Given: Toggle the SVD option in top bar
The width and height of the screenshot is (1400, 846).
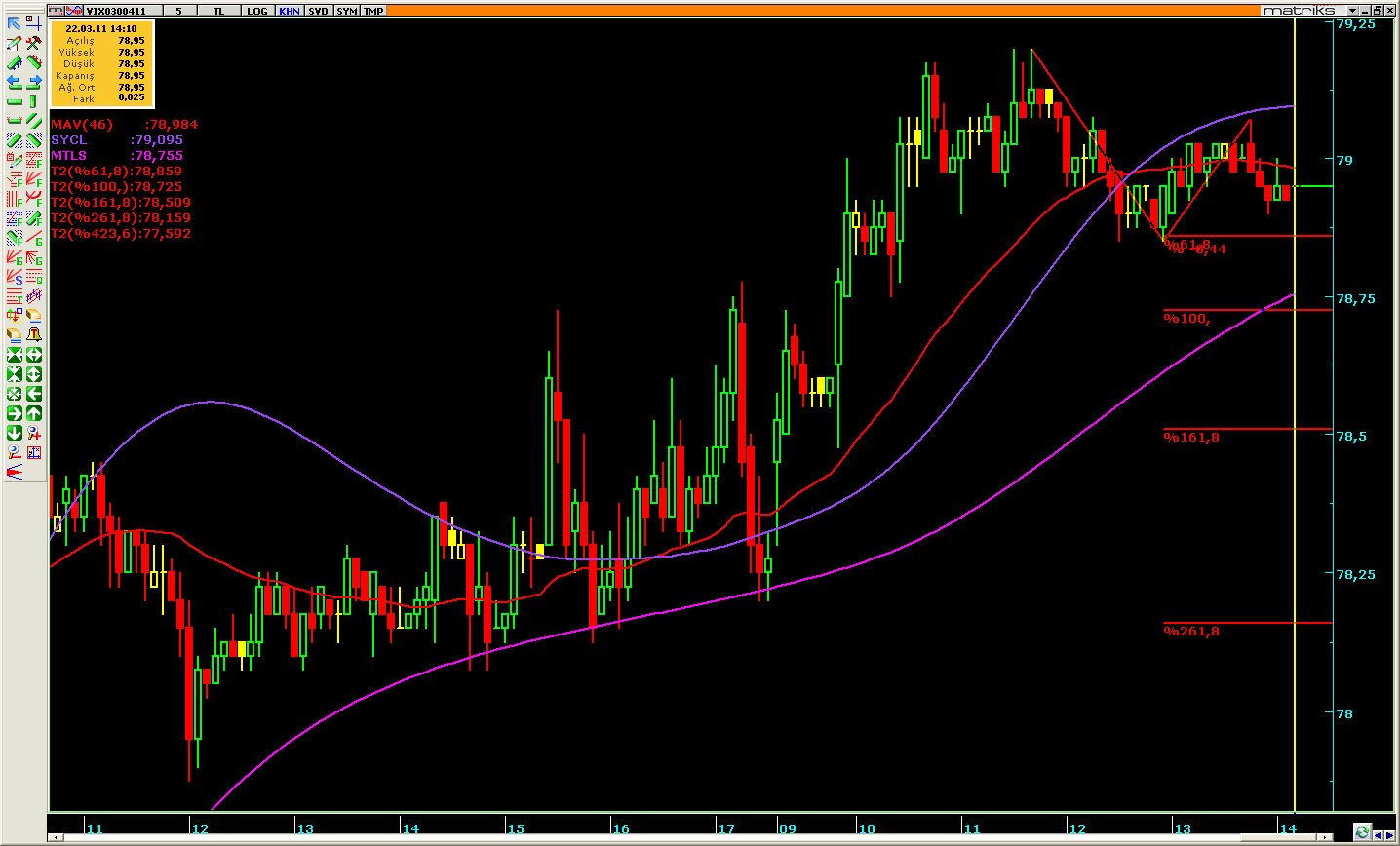Looking at the screenshot, I should [318, 11].
